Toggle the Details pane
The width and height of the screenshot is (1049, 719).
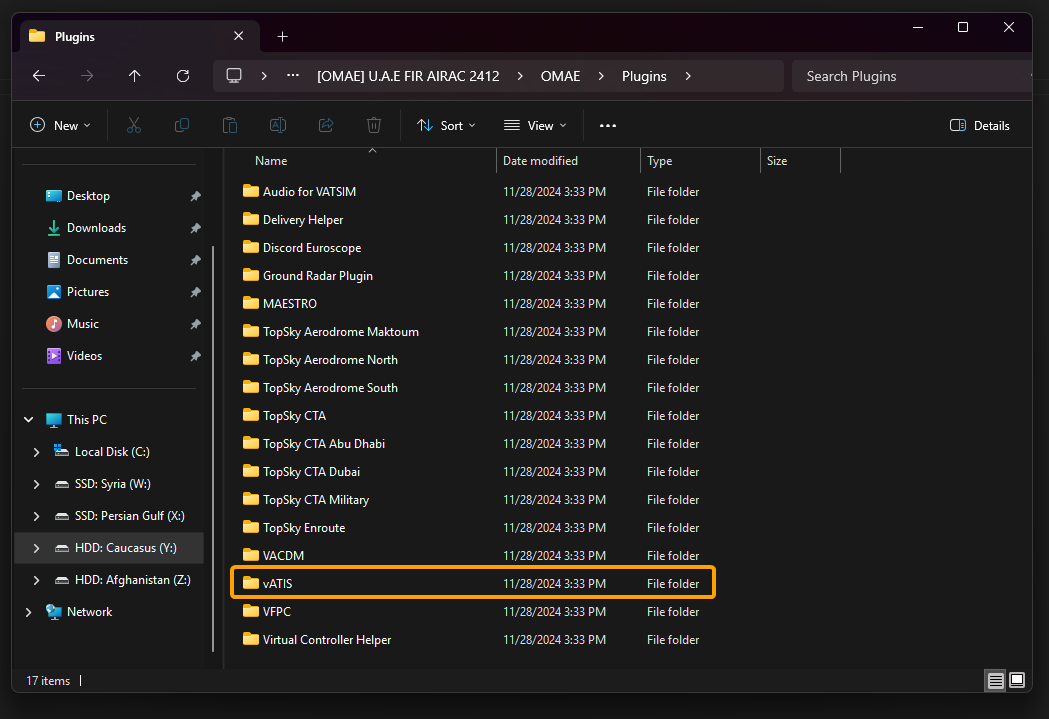[979, 126]
